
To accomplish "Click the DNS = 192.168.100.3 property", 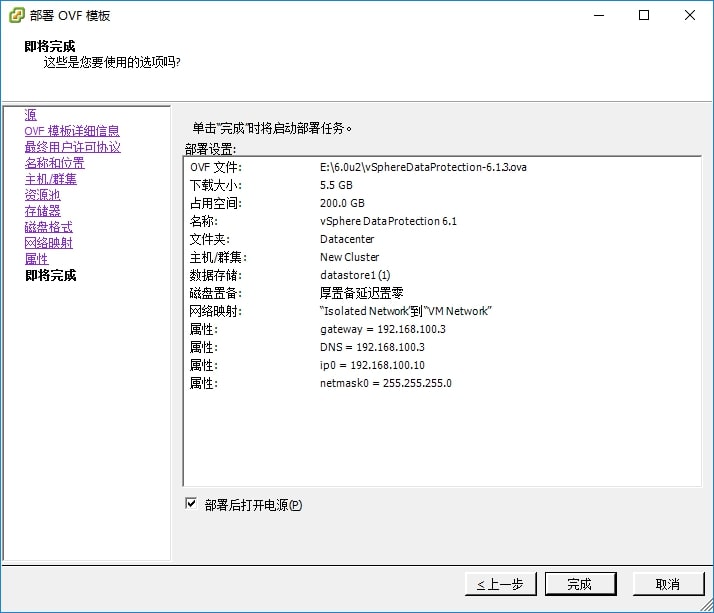I will pyautogui.click(x=372, y=347).
